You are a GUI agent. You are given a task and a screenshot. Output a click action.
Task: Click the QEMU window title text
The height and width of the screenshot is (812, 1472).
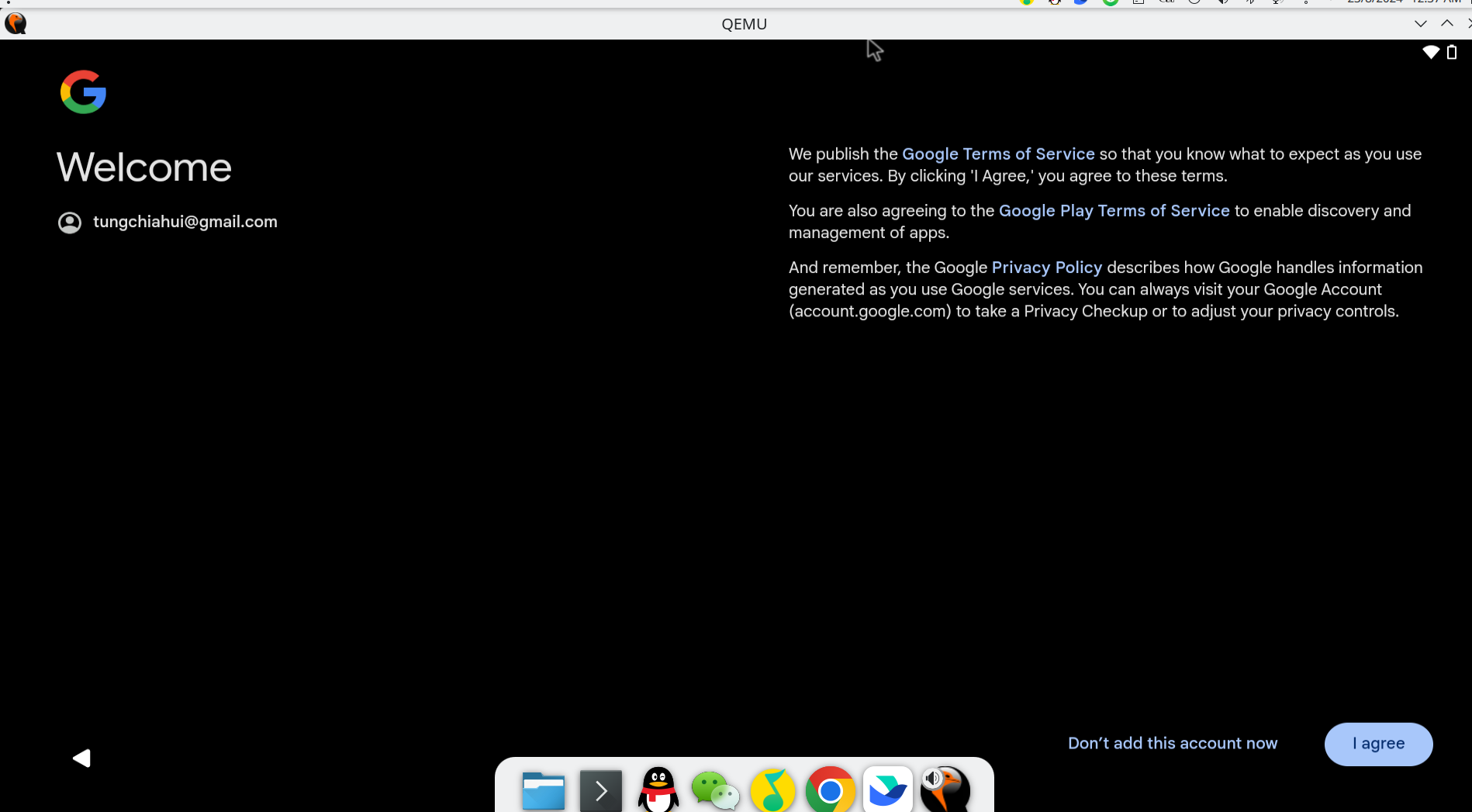pos(744,24)
